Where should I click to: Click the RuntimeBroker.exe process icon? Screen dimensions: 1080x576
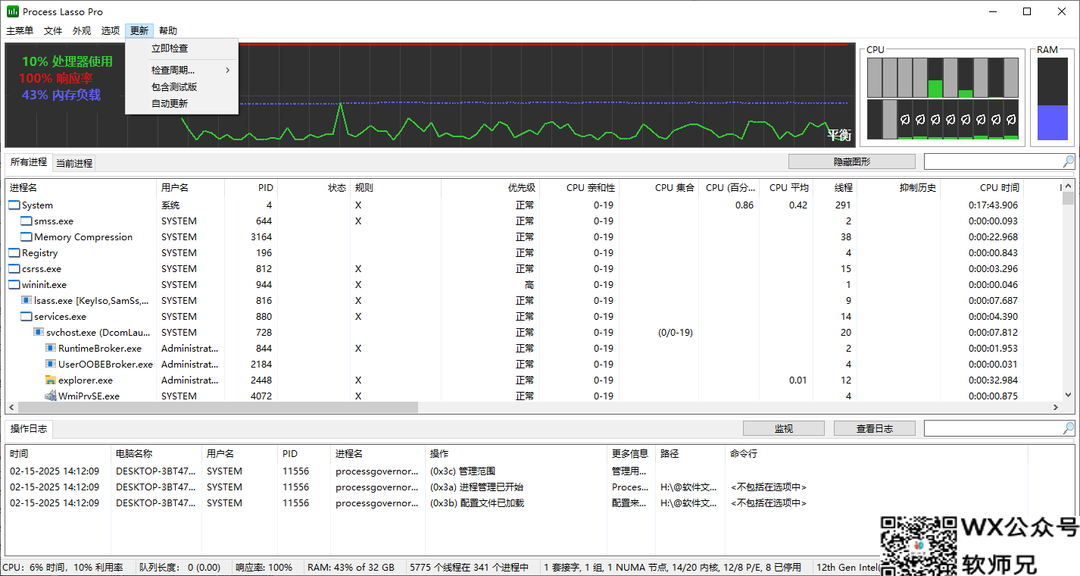[50, 349]
